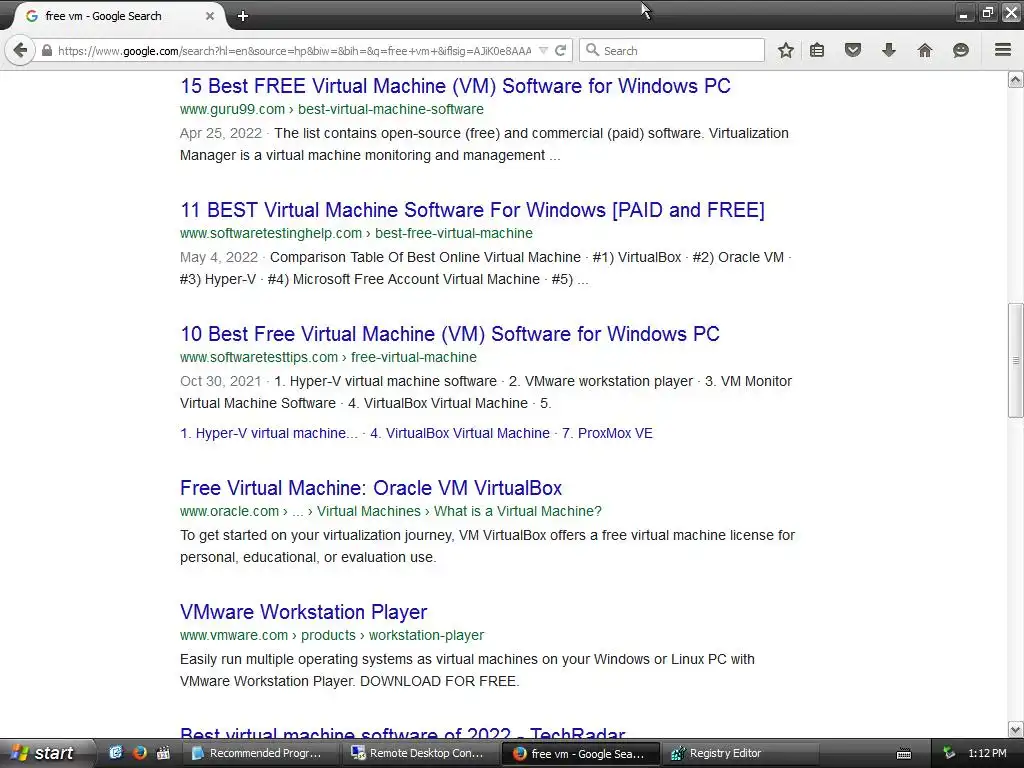Follow '7. ProxMox VE' sitelink
This screenshot has height=768, width=1024.
click(607, 433)
